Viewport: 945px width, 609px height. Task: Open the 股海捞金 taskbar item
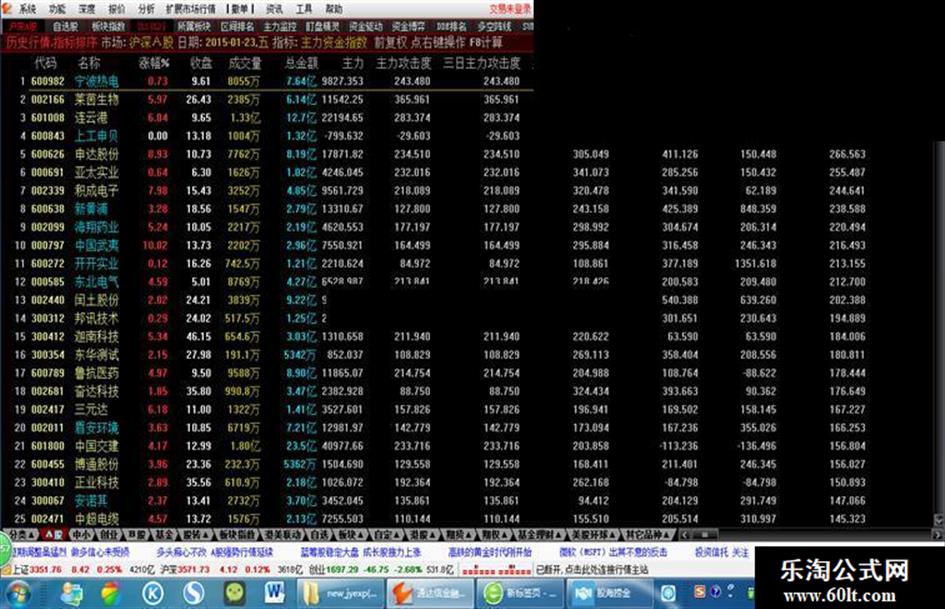(609, 594)
